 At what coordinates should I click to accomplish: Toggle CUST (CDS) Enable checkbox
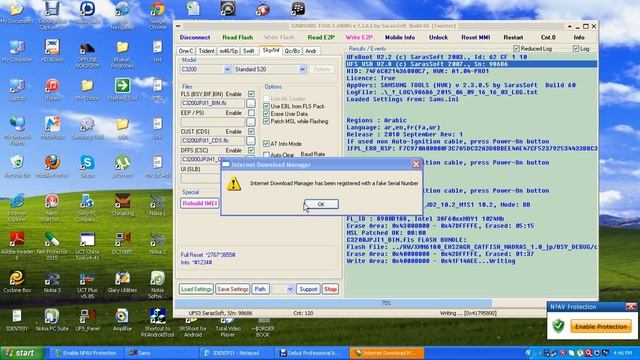[251, 131]
